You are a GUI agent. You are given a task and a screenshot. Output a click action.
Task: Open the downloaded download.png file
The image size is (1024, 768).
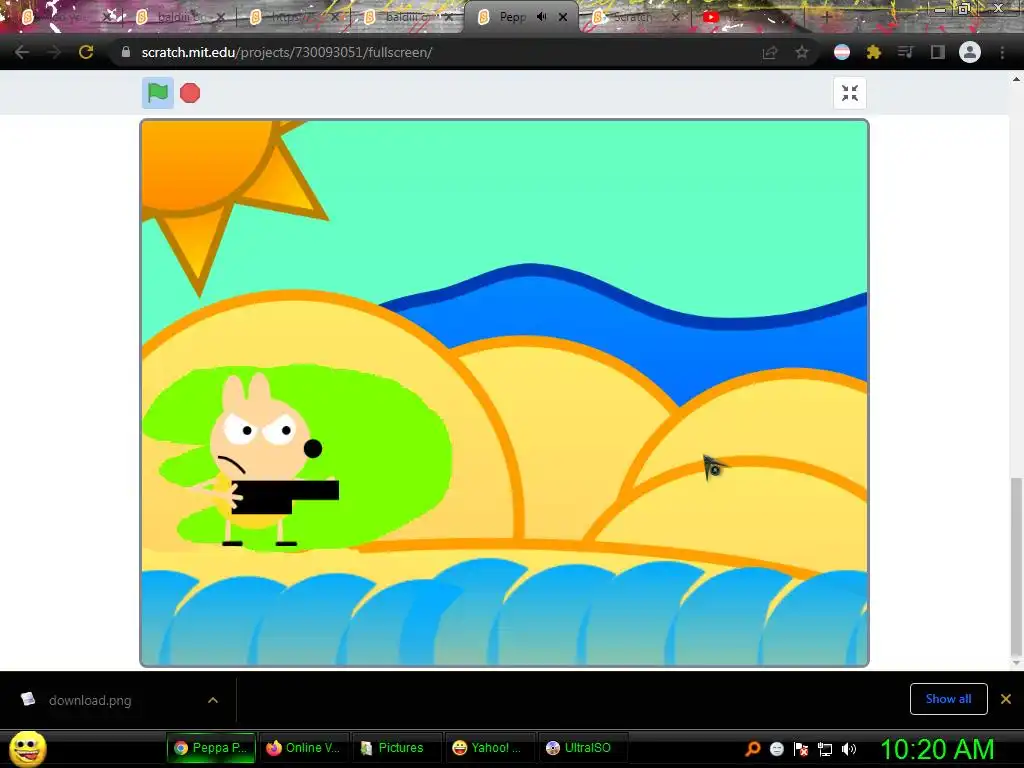click(x=90, y=700)
